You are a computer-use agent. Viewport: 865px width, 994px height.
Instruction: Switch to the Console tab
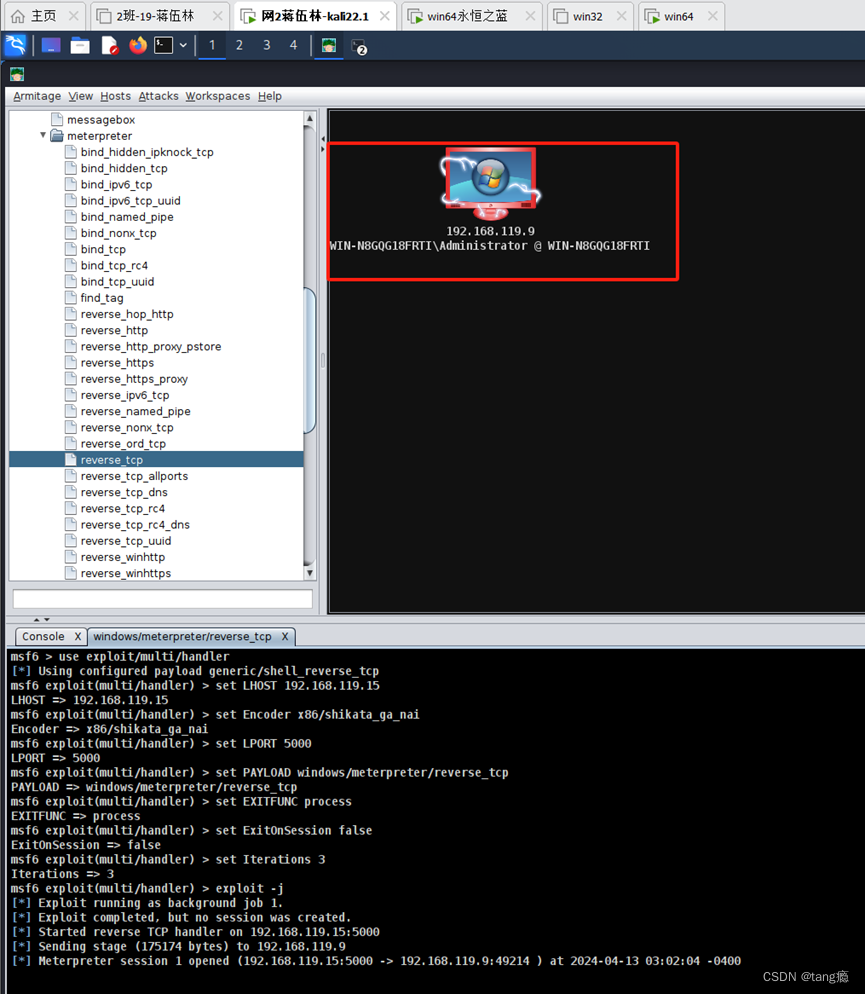point(43,636)
